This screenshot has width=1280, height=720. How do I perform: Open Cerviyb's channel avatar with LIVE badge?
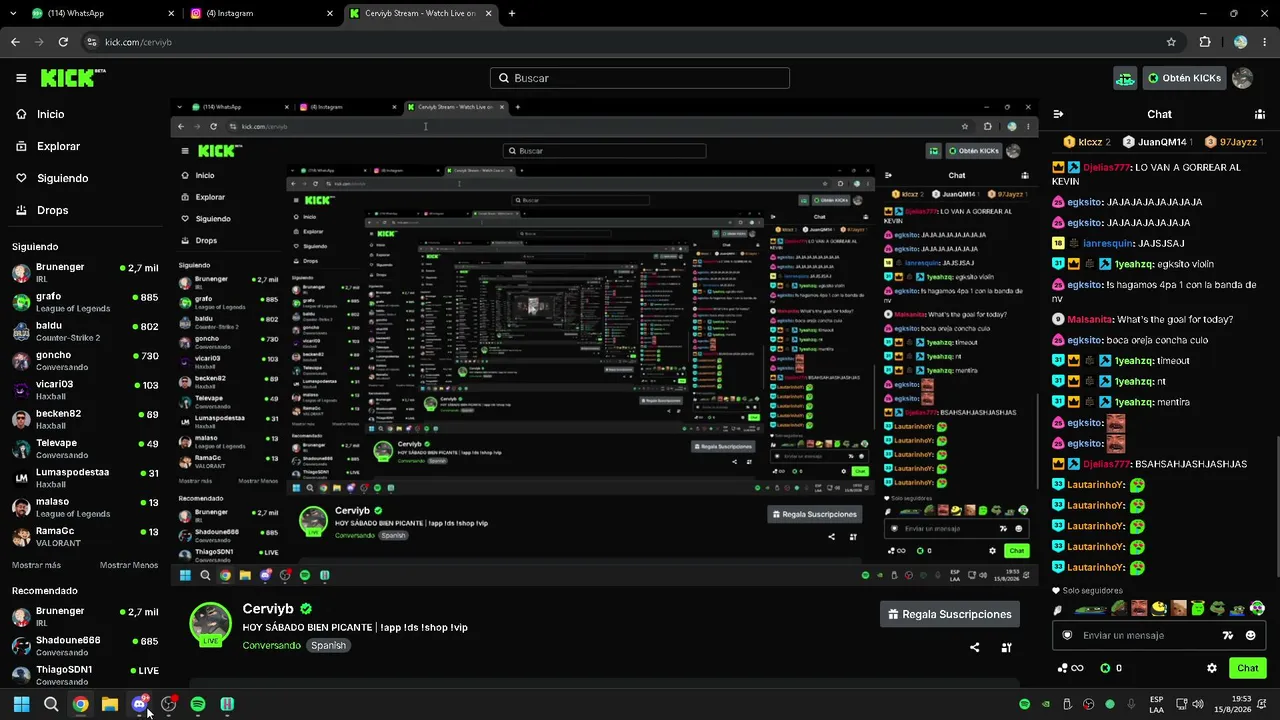tap(211, 624)
